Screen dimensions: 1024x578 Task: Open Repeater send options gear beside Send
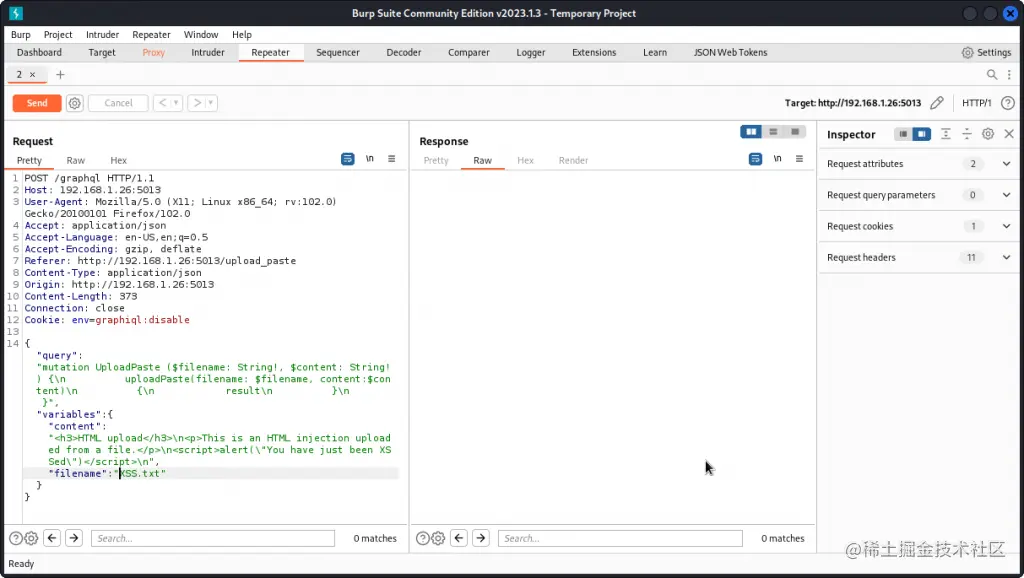[74, 103]
